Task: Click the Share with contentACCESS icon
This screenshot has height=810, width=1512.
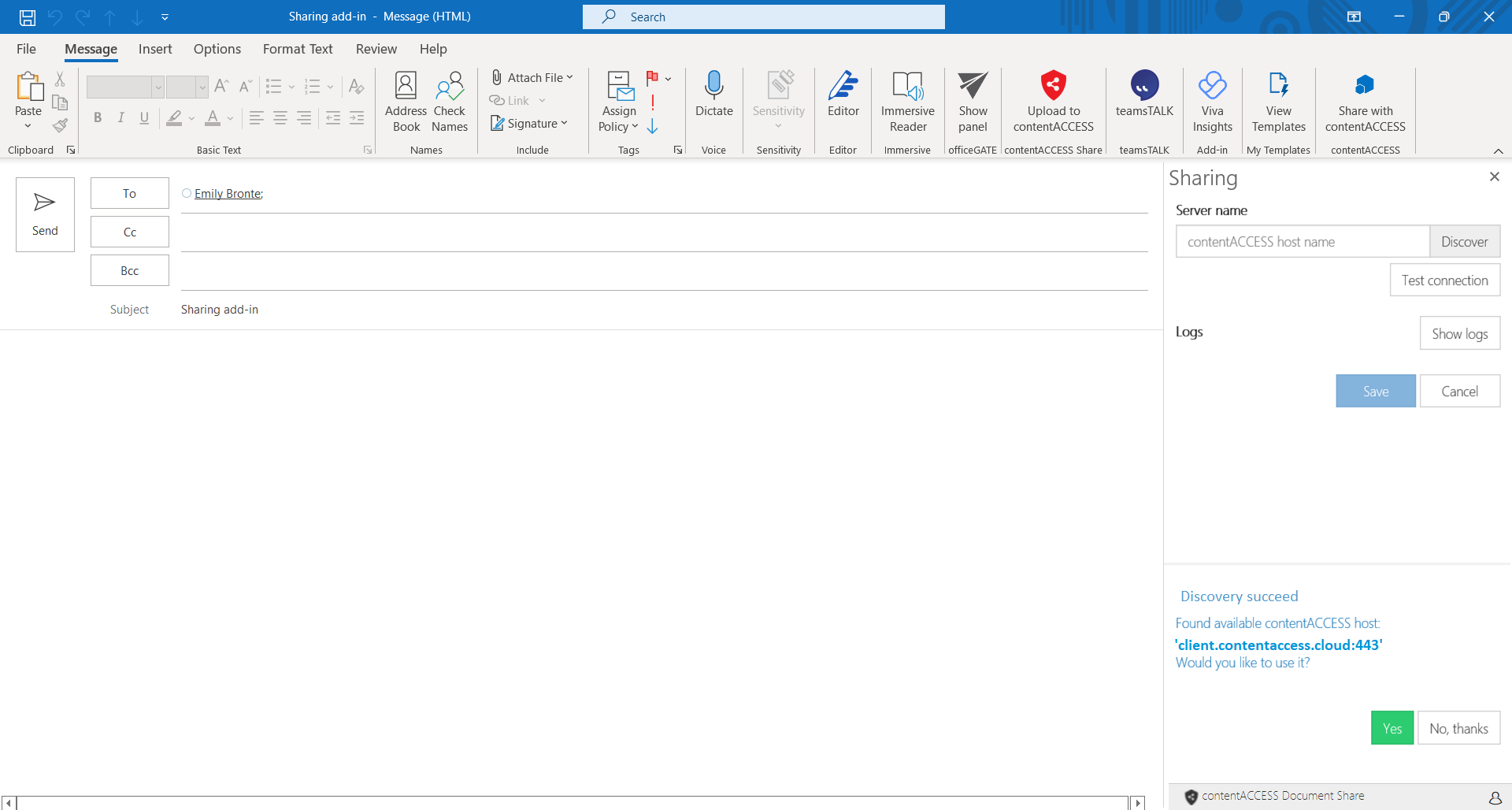Action: click(x=1365, y=85)
